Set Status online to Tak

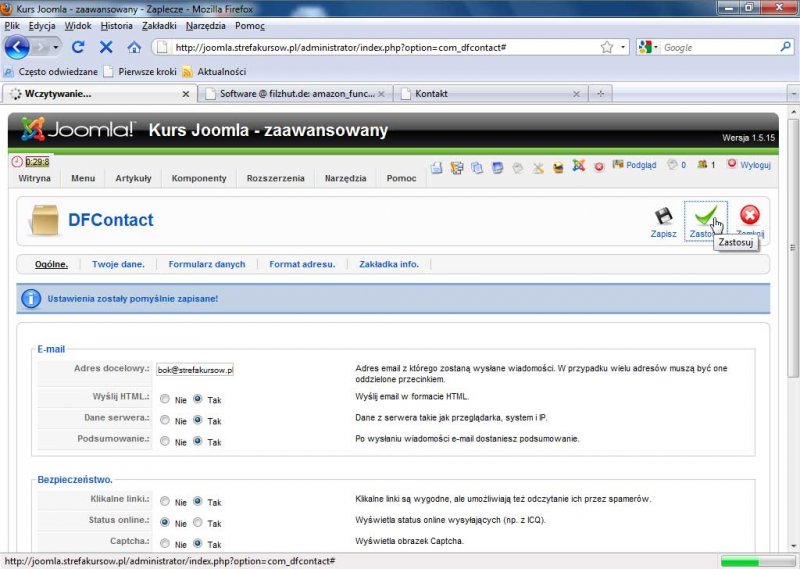click(198, 523)
